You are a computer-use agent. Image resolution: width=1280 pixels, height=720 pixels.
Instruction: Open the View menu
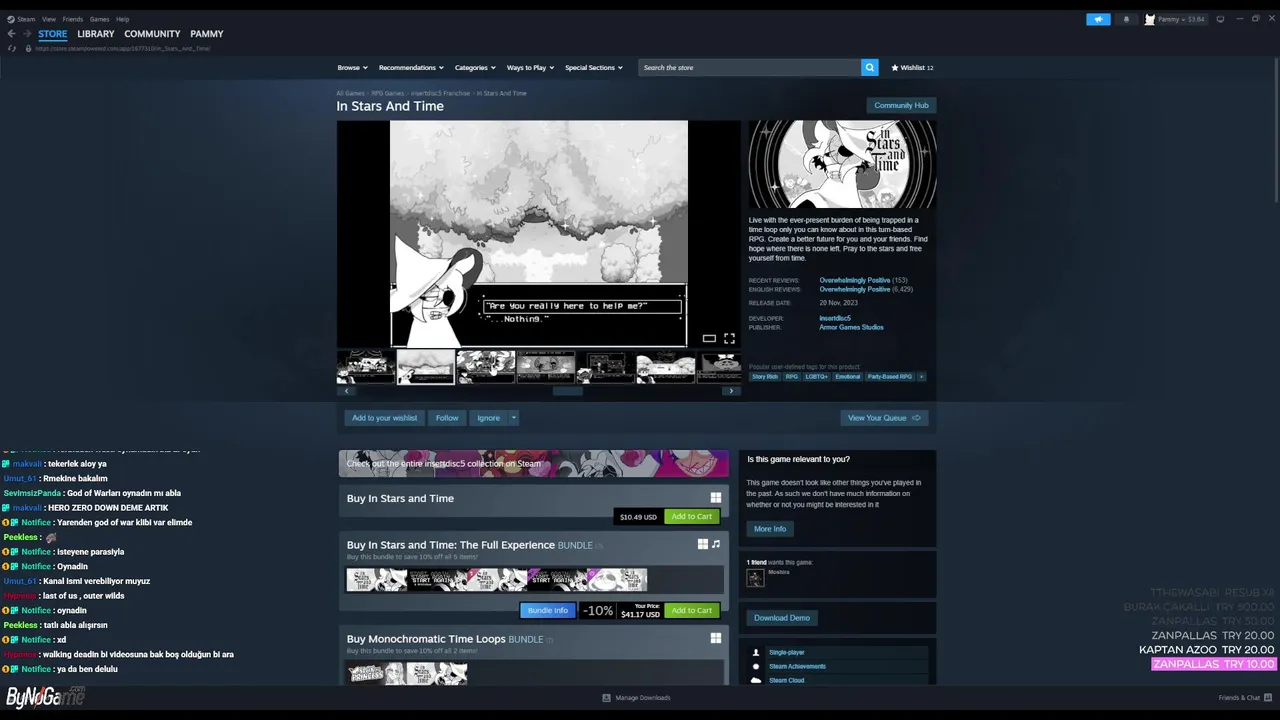pyautogui.click(x=48, y=19)
